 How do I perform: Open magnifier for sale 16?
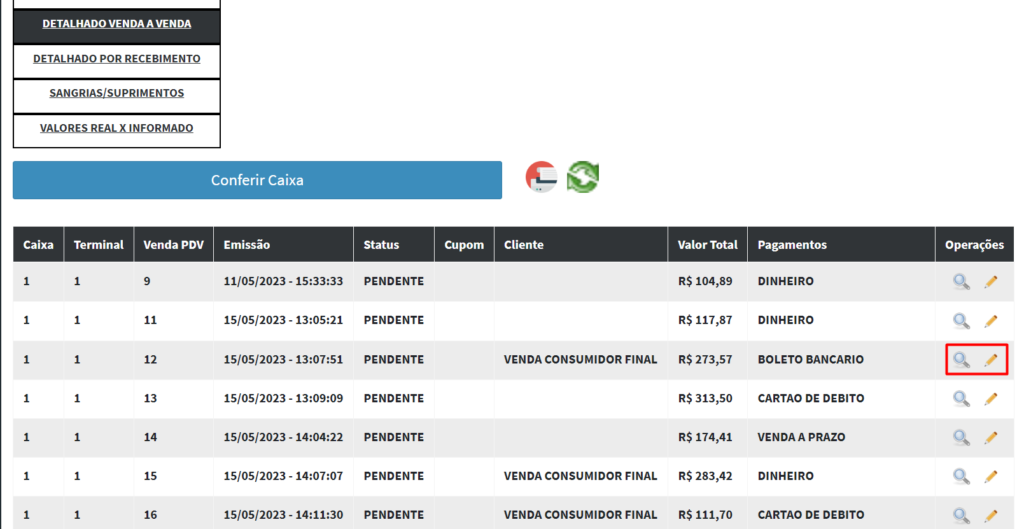point(961,516)
